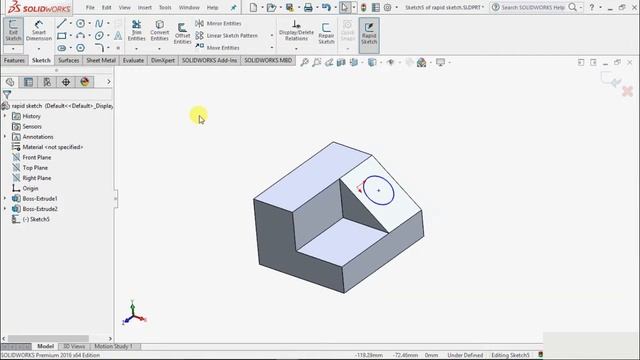Select the Smart Dimension tool
The image size is (640, 360).
pos(39,31)
